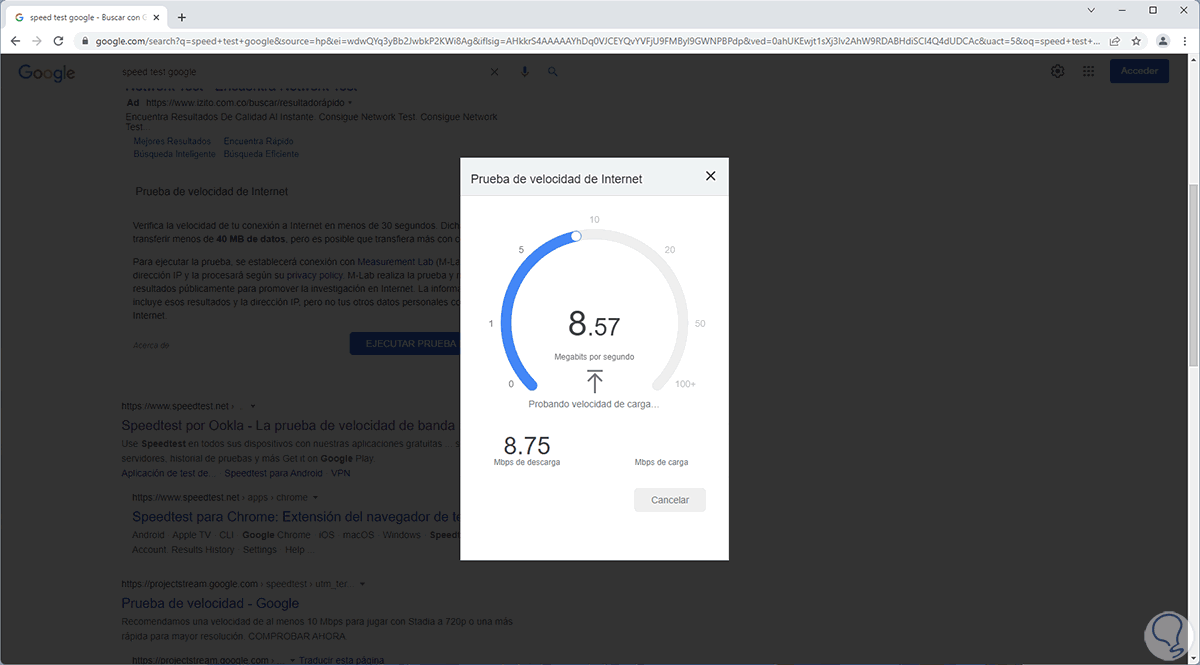The height and width of the screenshot is (665, 1200).
Task: Open the 'Speedtest para Android' sitelink
Action: coord(273,472)
